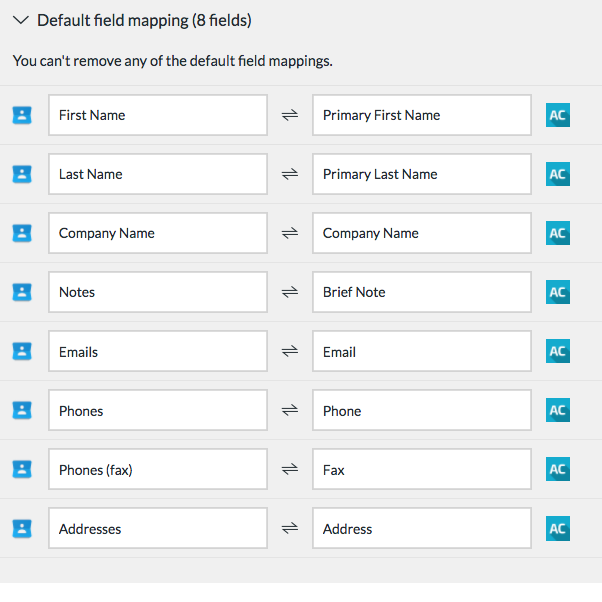The width and height of the screenshot is (602, 602).
Task: Click the contacts icon beside First Name
Action: pyautogui.click(x=22, y=115)
